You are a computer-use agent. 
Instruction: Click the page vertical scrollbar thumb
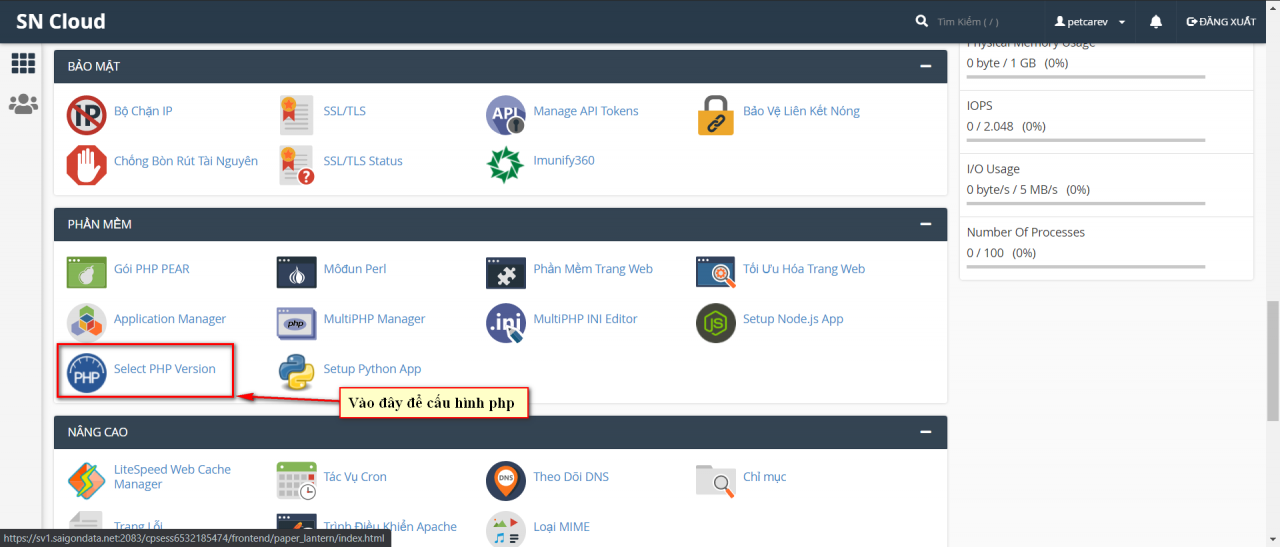(1272, 360)
